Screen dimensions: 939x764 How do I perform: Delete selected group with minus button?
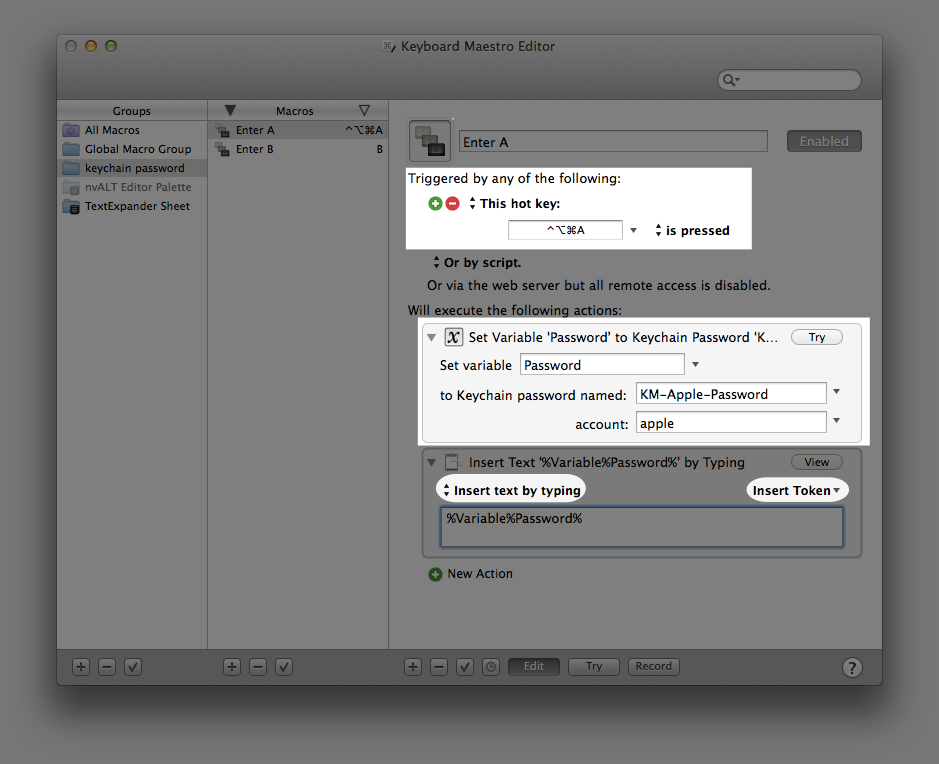(x=107, y=667)
